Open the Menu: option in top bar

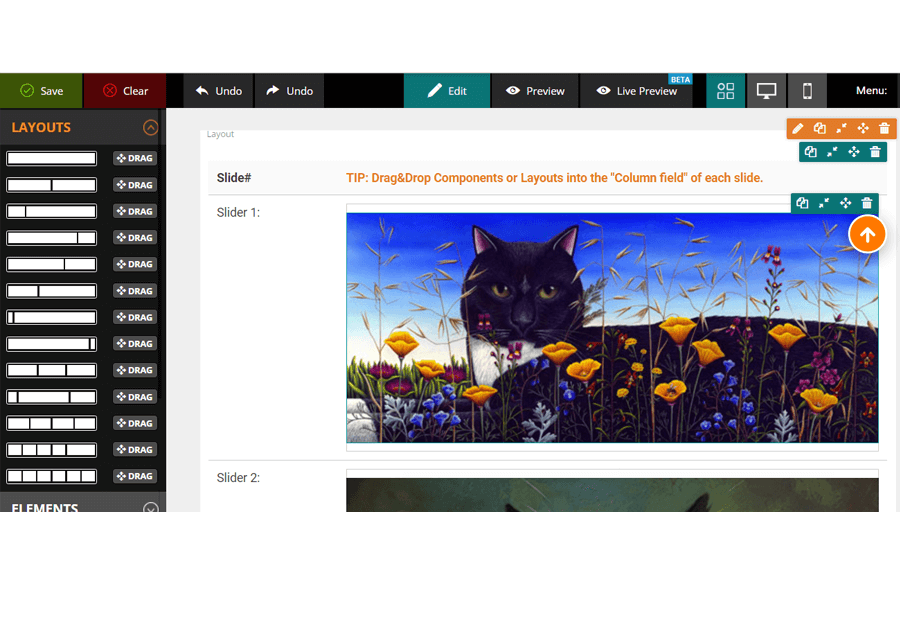tap(871, 91)
